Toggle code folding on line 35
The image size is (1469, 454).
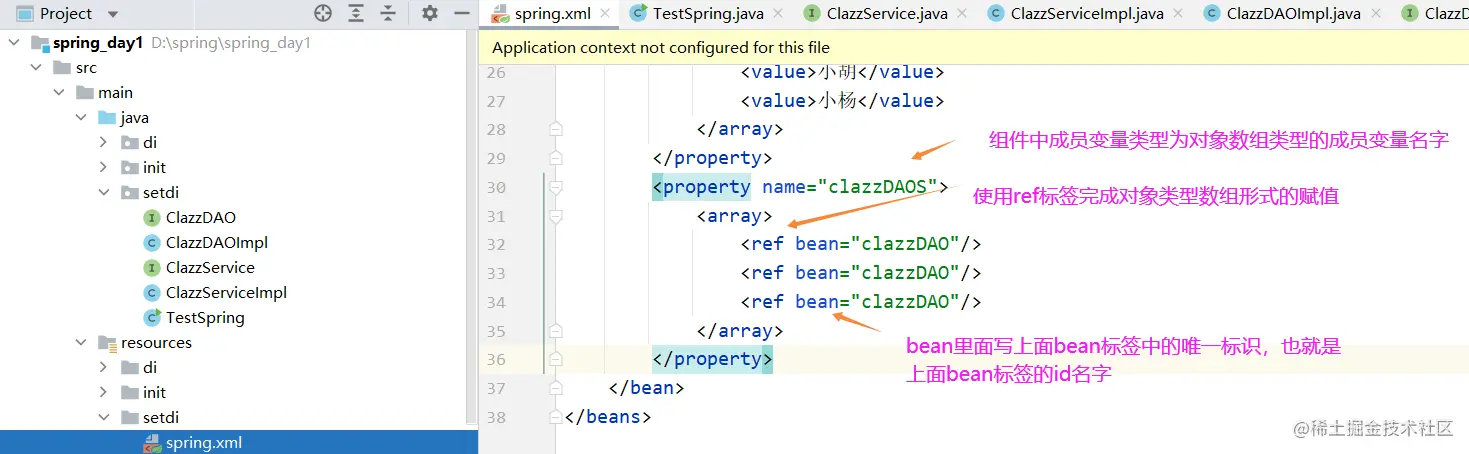[x=556, y=331]
